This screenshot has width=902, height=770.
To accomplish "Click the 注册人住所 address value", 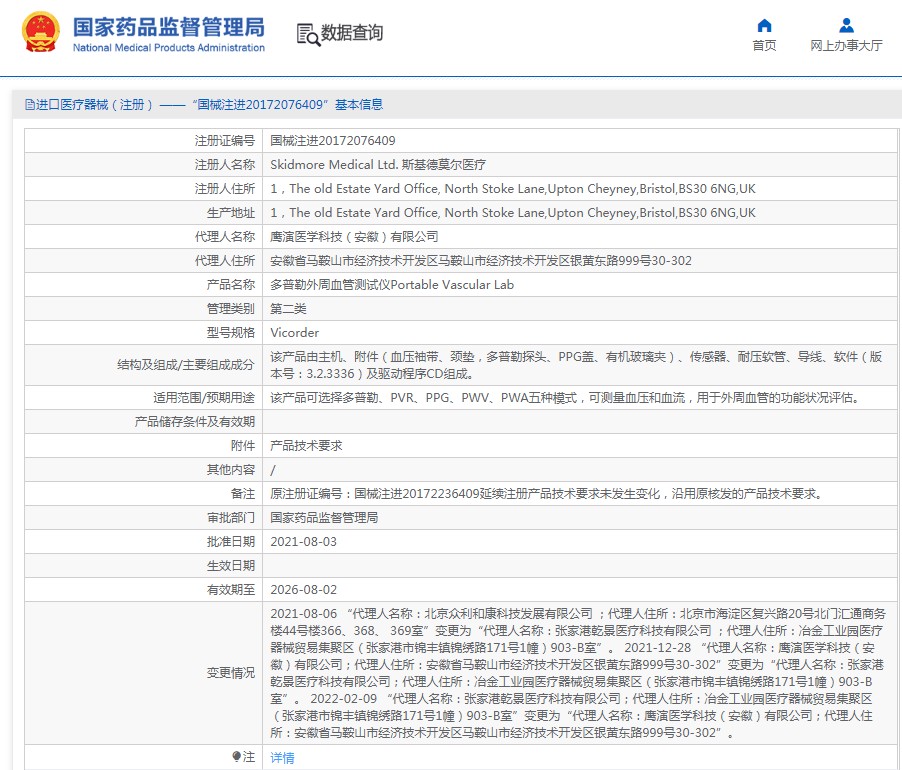I will pos(513,189).
